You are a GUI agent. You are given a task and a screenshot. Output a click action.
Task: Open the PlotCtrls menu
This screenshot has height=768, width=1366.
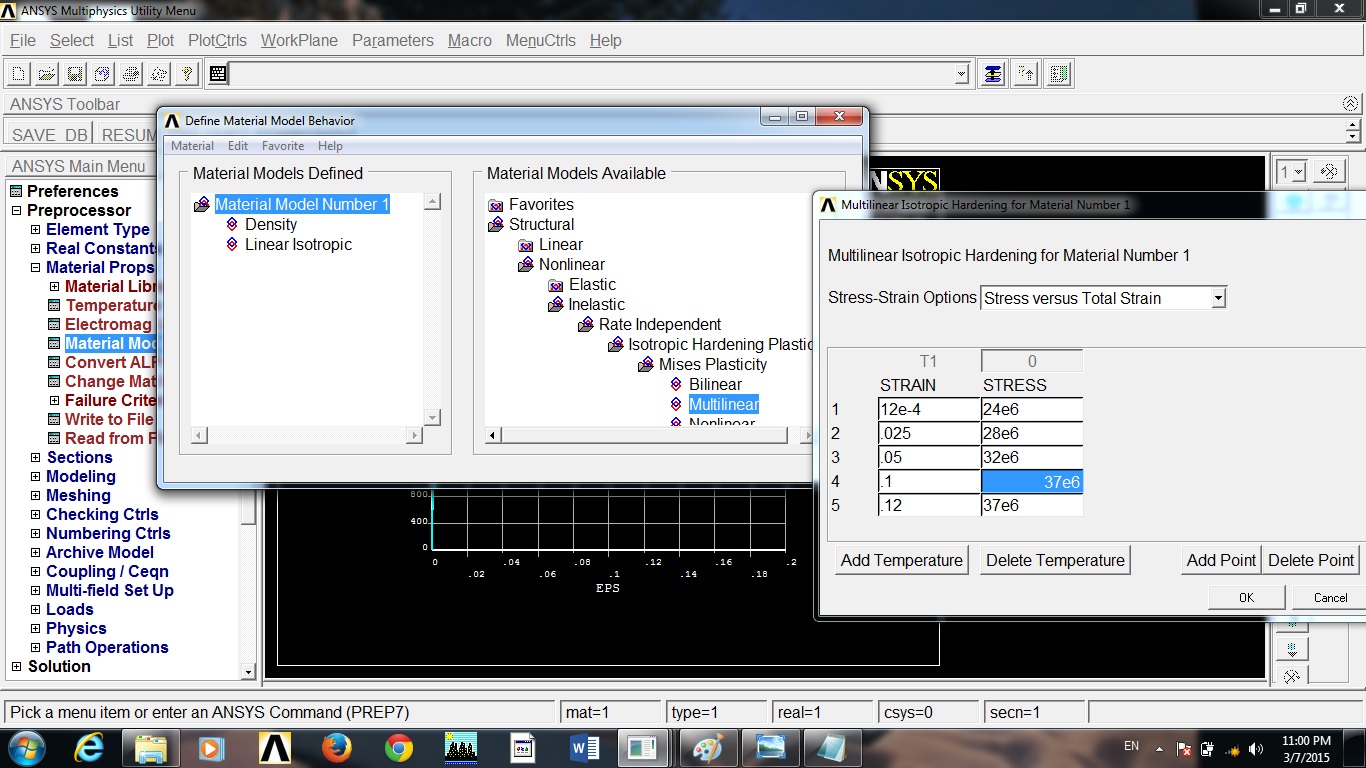217,40
